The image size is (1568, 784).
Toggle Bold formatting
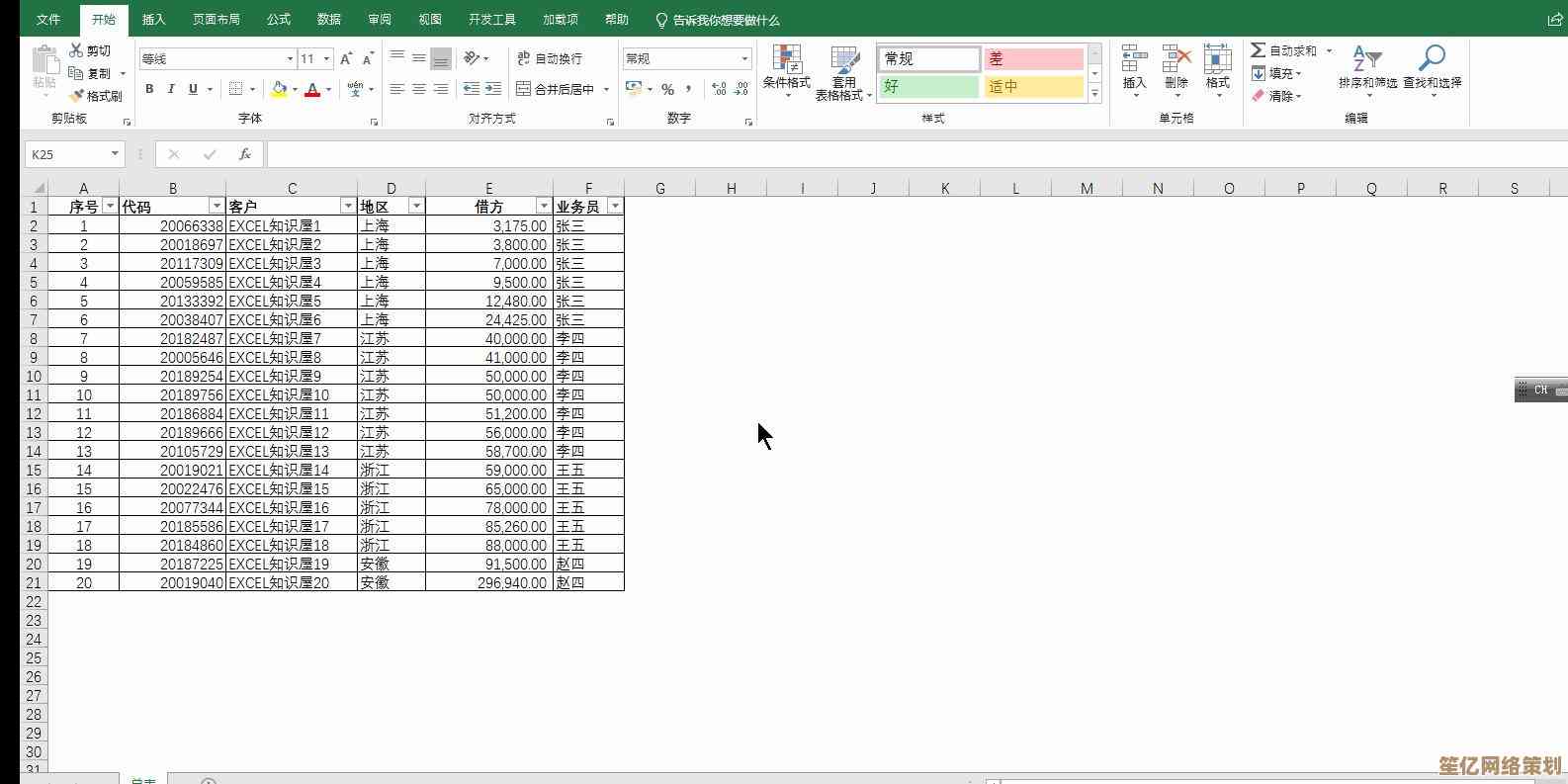tap(149, 89)
